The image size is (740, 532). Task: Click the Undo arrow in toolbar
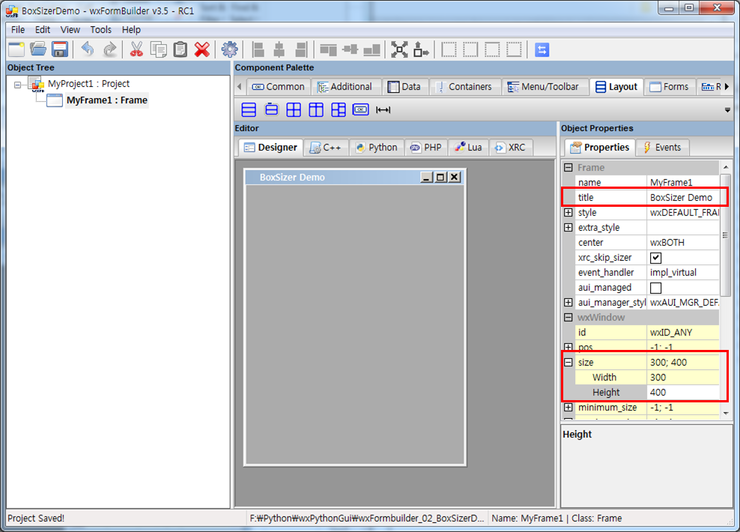coord(88,49)
